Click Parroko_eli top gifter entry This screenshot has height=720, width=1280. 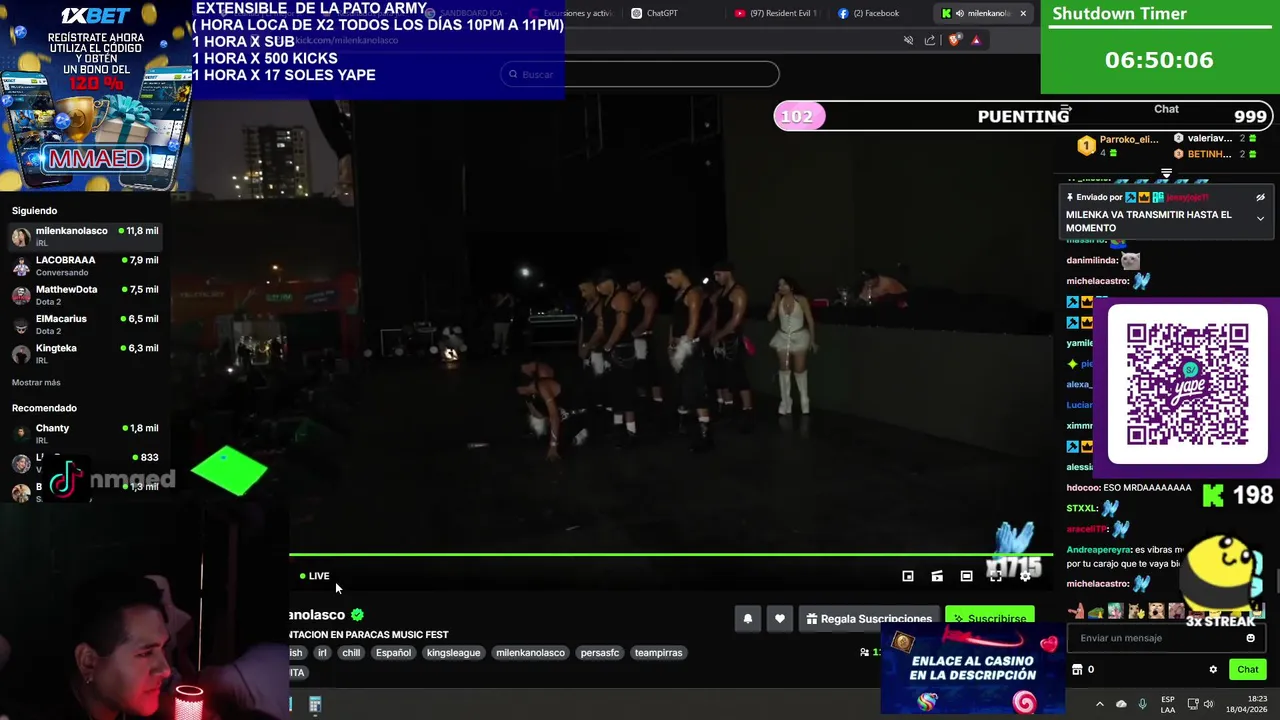[x=1119, y=146]
